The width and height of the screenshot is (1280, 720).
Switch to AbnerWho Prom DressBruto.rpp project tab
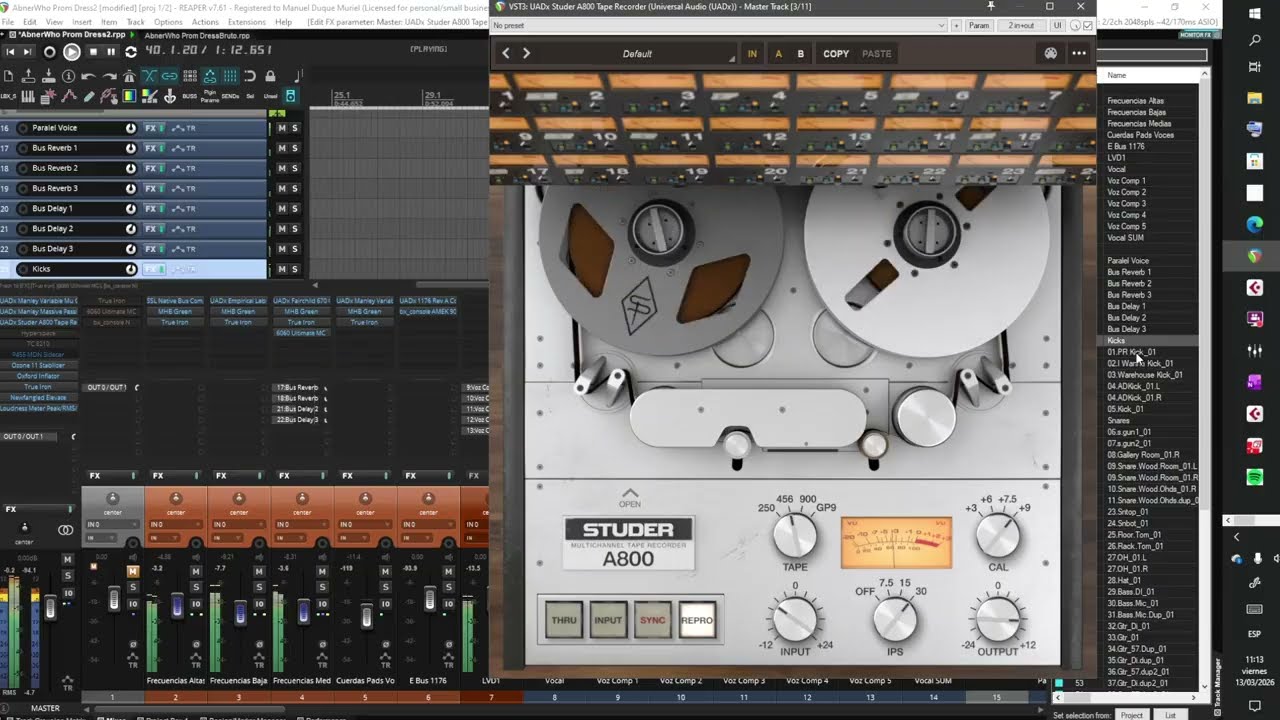197,36
